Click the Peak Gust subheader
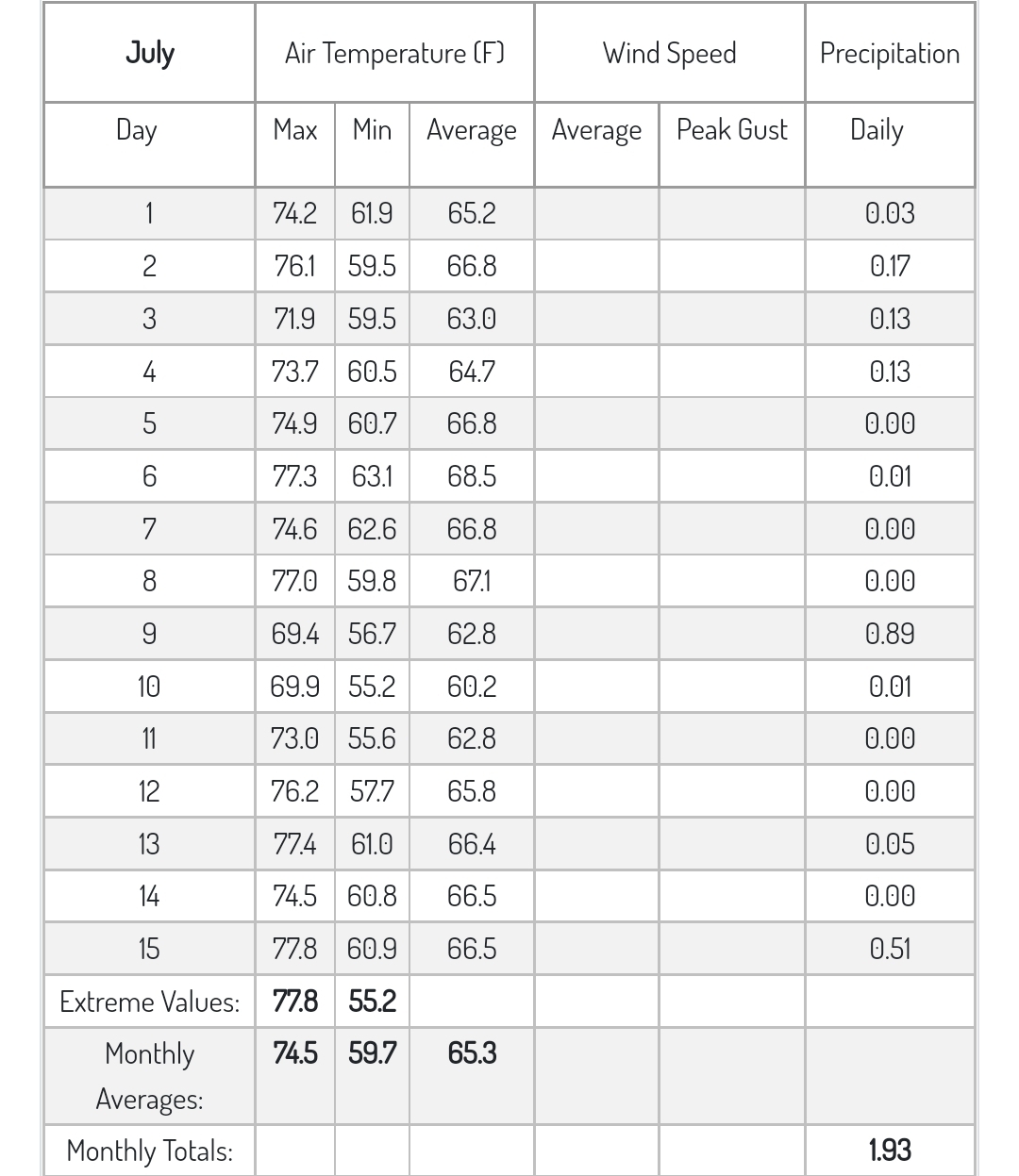1019x1176 pixels. point(732,129)
